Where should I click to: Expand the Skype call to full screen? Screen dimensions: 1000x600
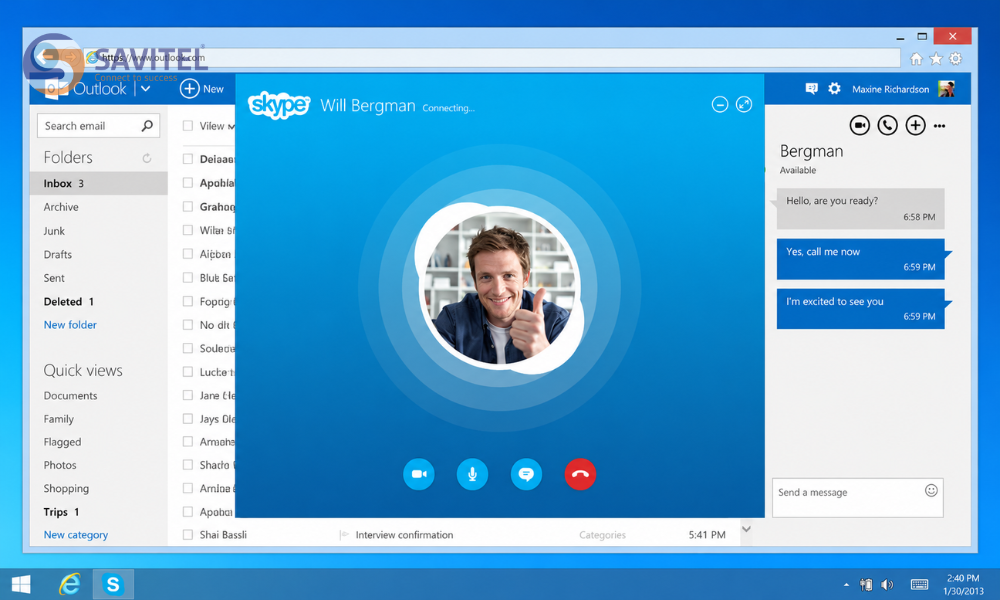[x=744, y=105]
